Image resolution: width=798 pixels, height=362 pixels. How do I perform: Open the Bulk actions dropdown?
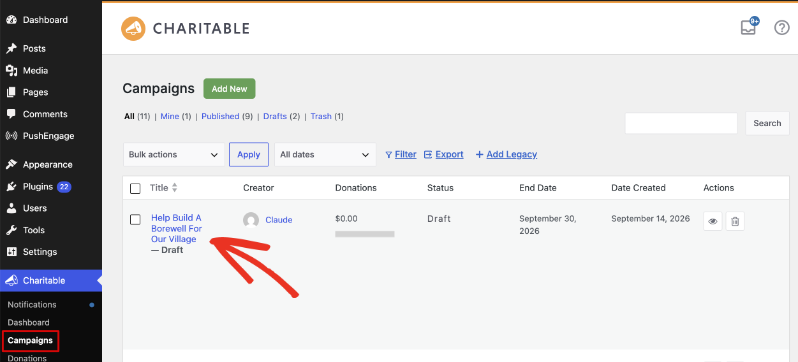(174, 154)
